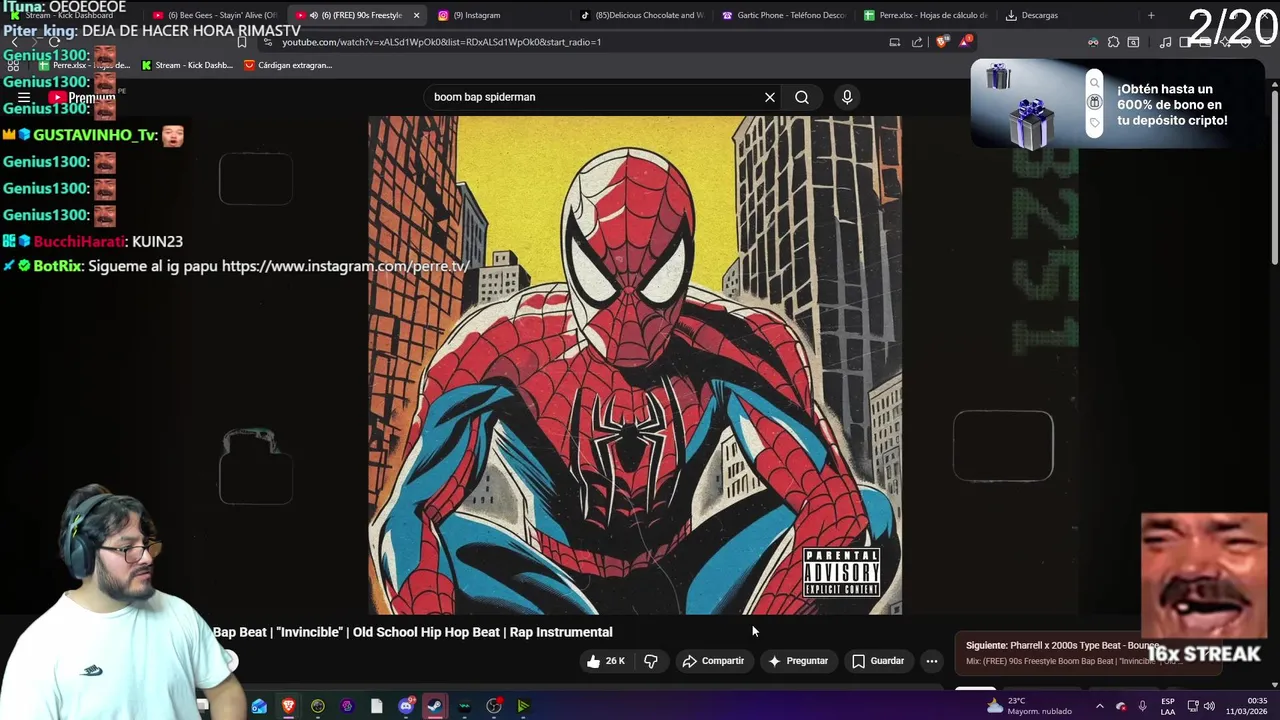Open Steam from the taskbar
1280x720 pixels.
435,706
